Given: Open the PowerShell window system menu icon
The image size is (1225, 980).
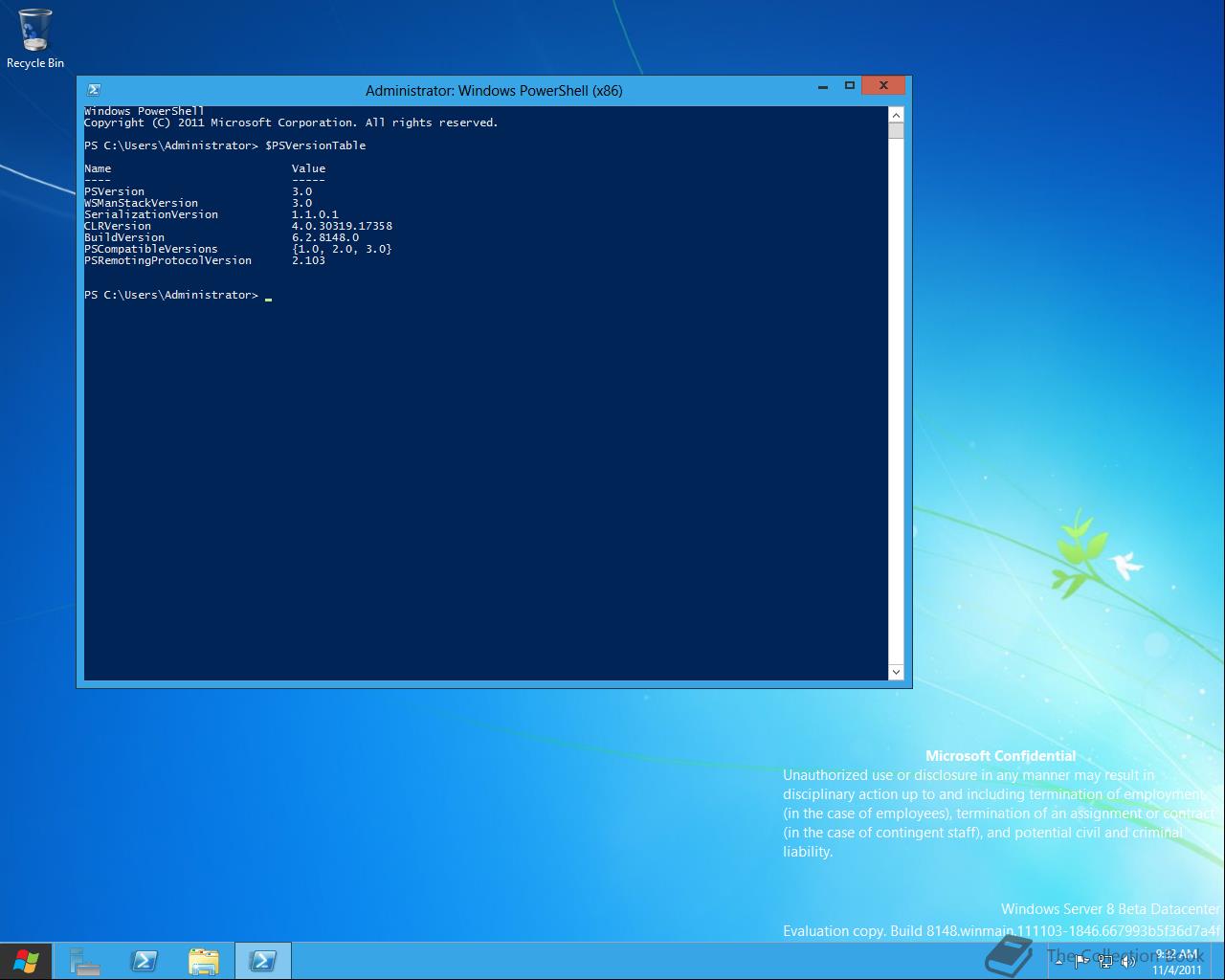Looking at the screenshot, I should click(94, 90).
